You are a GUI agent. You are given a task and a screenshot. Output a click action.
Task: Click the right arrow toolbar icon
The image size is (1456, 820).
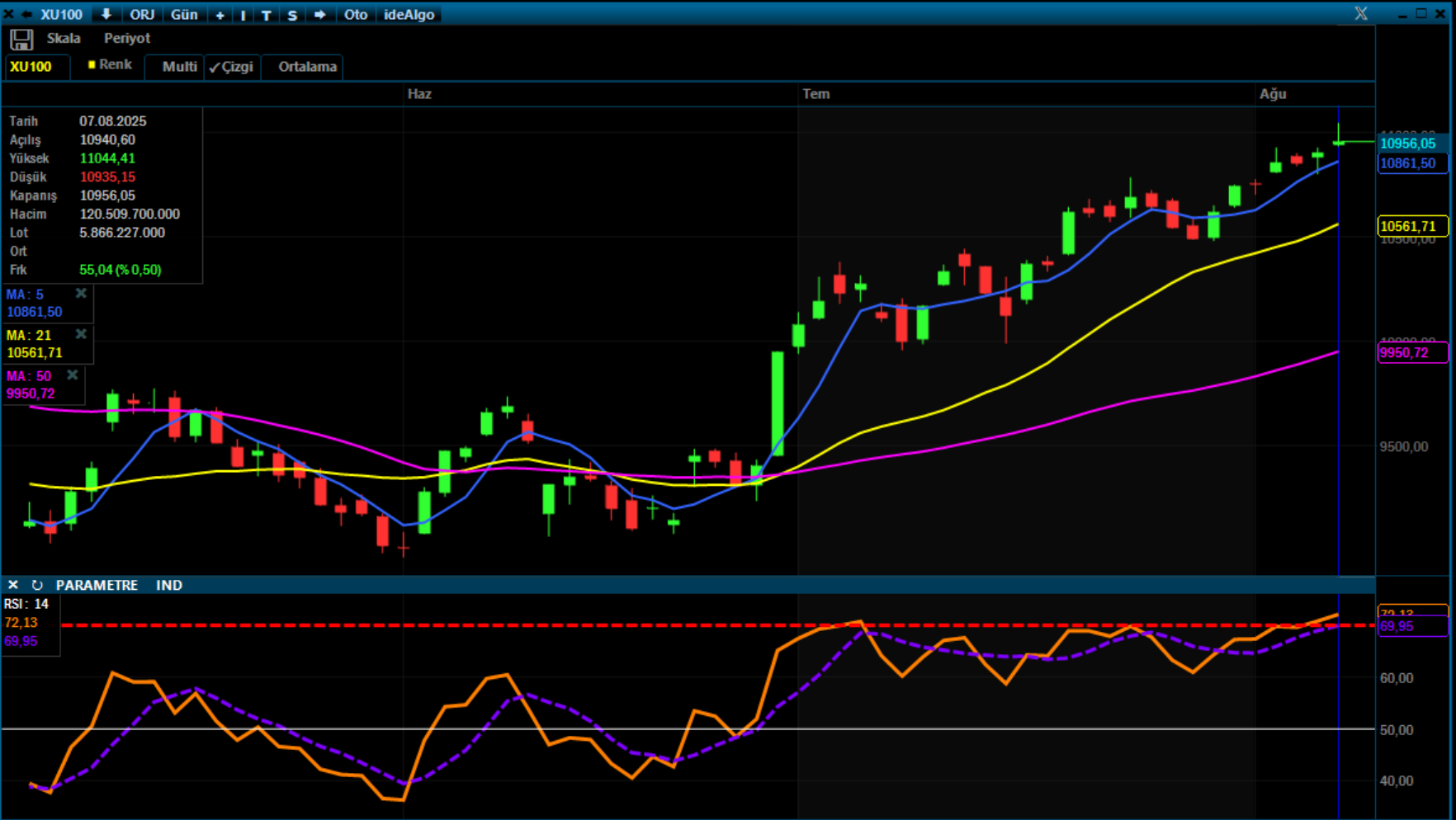319,14
